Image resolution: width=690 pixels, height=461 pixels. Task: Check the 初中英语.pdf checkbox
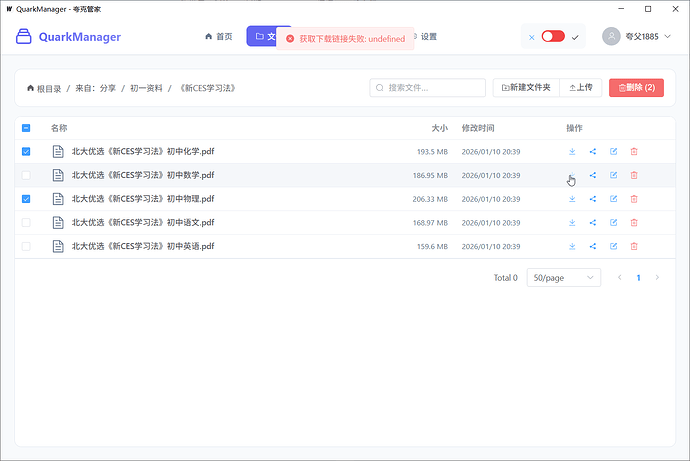26,246
